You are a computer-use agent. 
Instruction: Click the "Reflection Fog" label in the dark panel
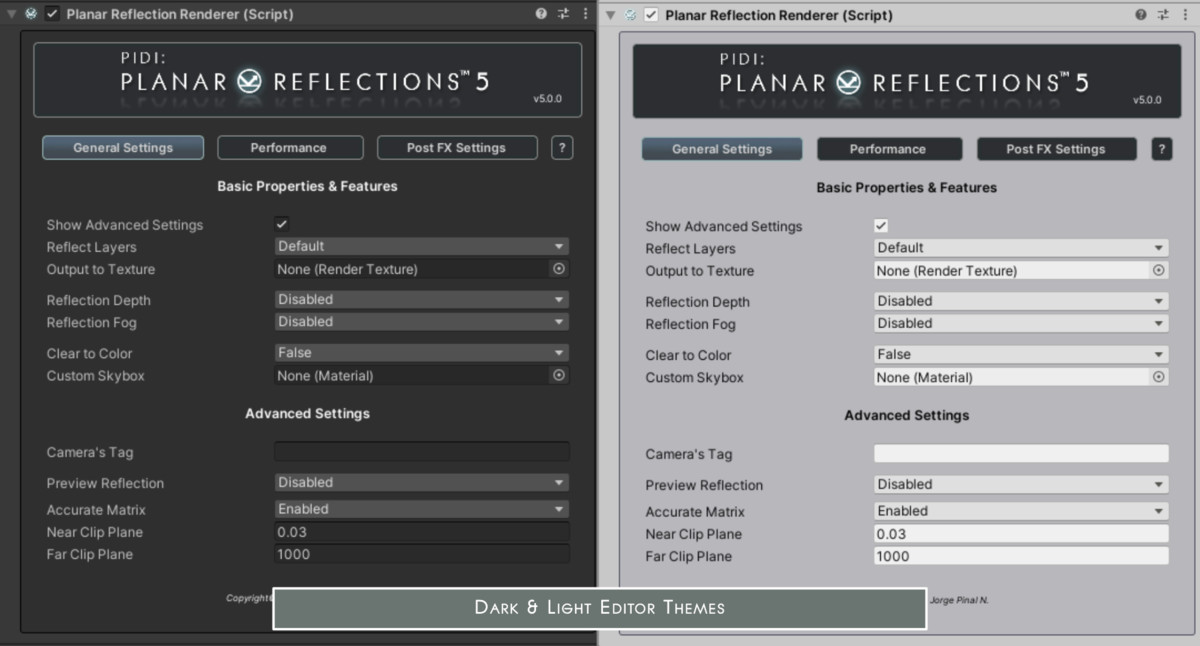coord(92,322)
